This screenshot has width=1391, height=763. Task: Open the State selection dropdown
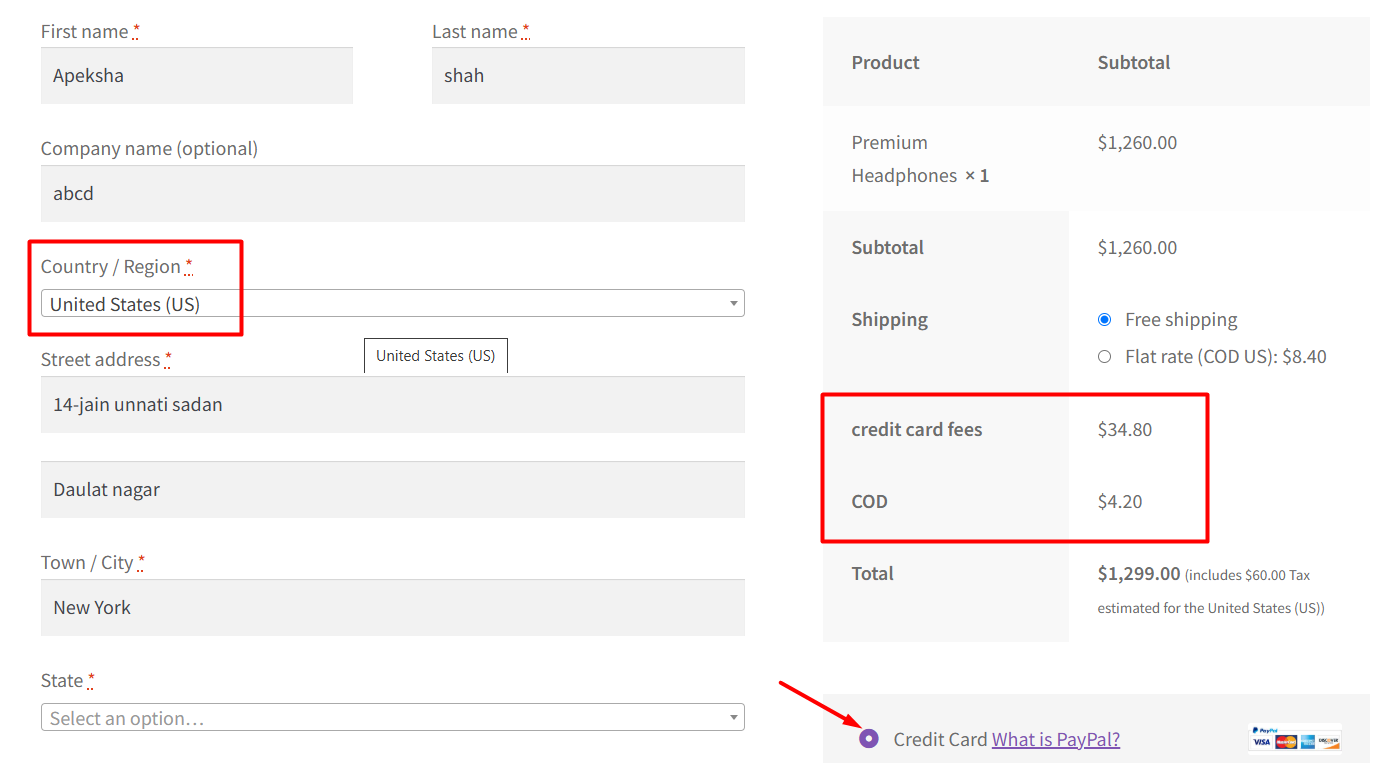coord(390,717)
